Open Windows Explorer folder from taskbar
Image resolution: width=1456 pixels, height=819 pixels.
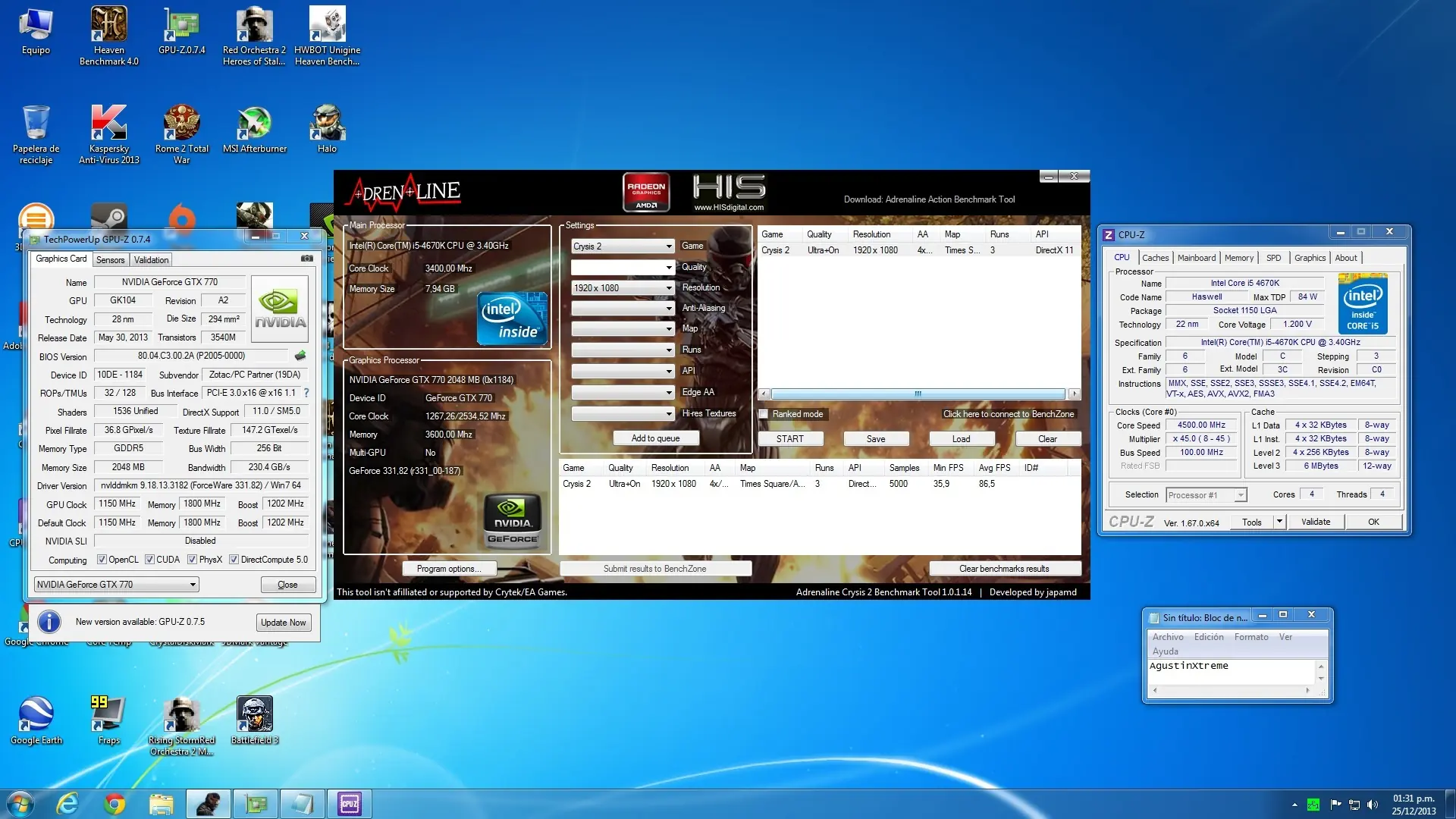click(x=162, y=804)
